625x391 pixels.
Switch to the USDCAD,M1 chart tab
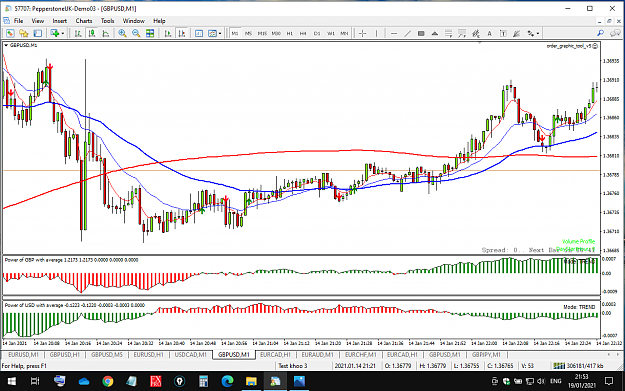190,354
